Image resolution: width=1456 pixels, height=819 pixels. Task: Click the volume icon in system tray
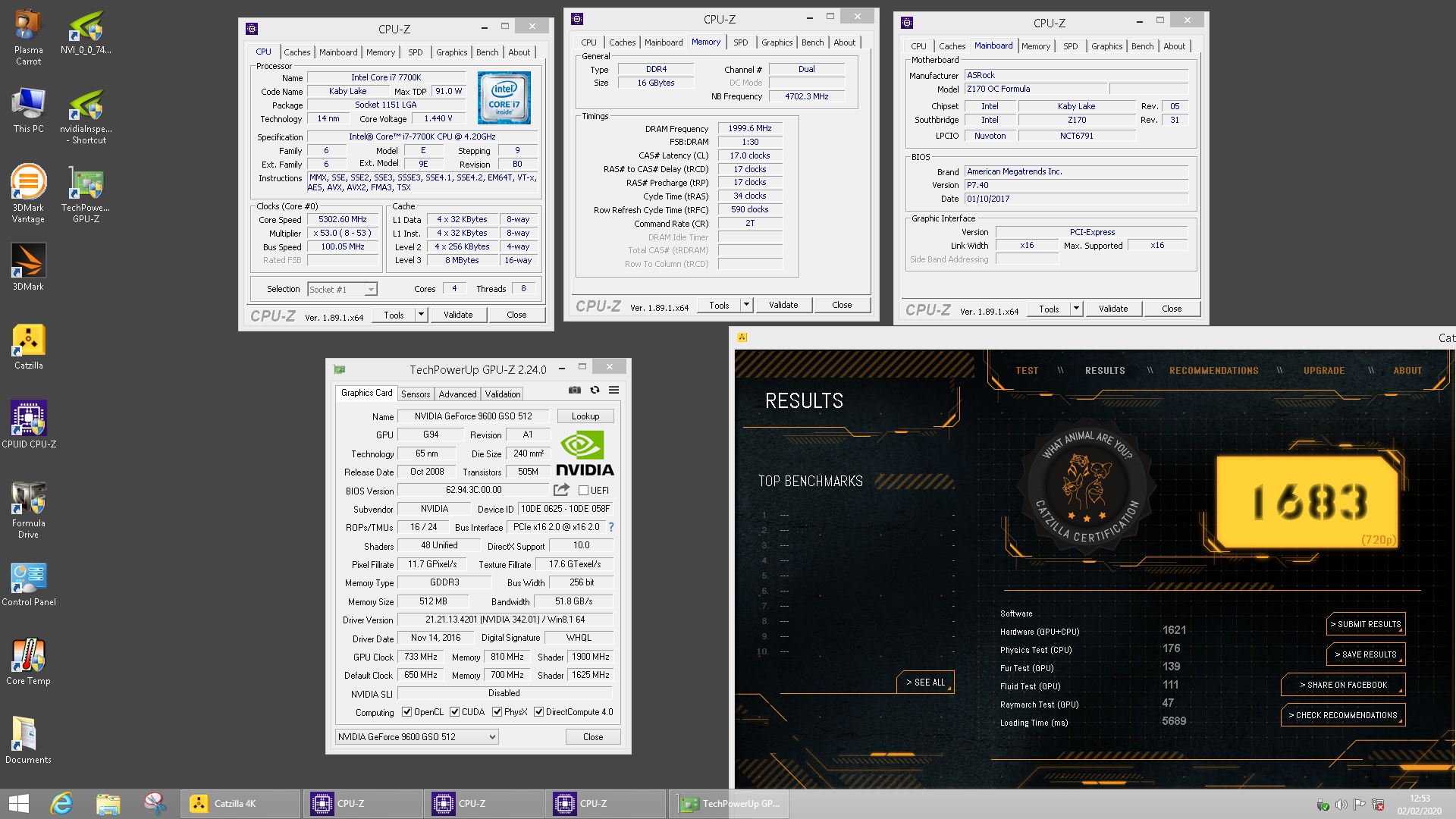pos(1341,805)
